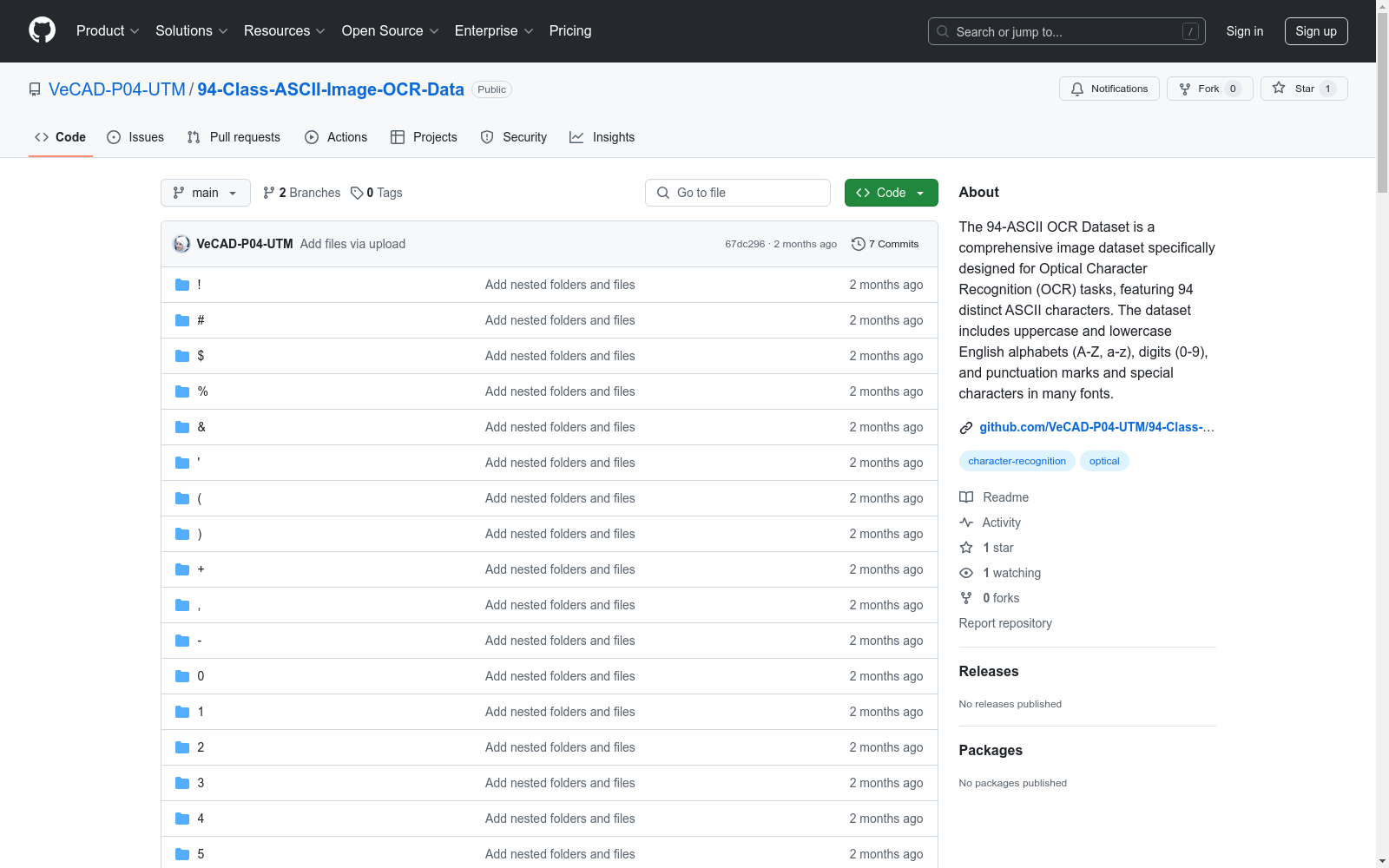This screenshot has width=1389, height=868.
Task: Click the Sign up button
Action: pos(1316,31)
